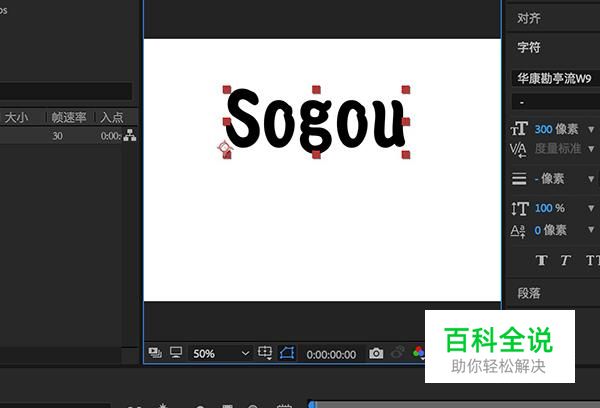Click the 300 像素 font size value
The image size is (600, 408).
point(556,129)
